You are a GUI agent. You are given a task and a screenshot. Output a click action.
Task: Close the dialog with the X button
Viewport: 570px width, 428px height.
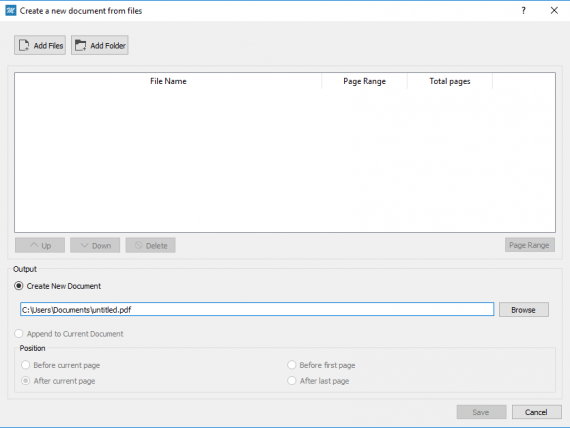coord(554,11)
